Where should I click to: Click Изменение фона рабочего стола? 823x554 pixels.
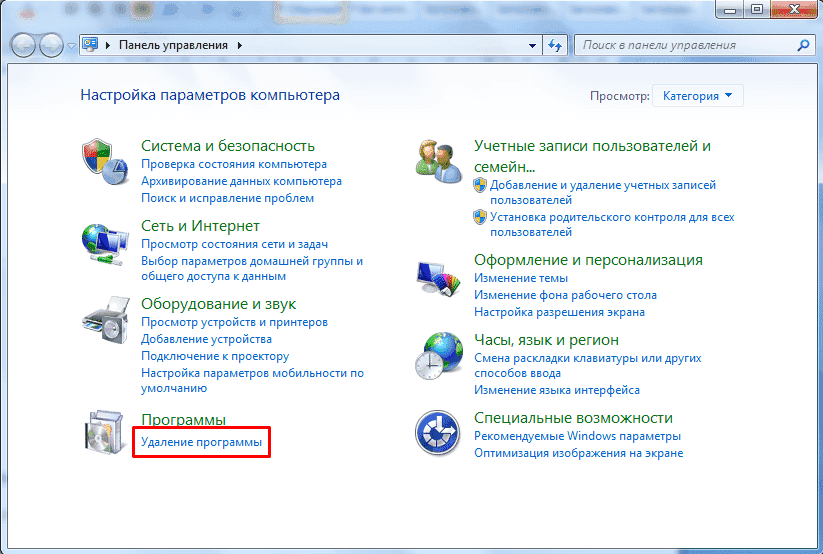(x=565, y=295)
